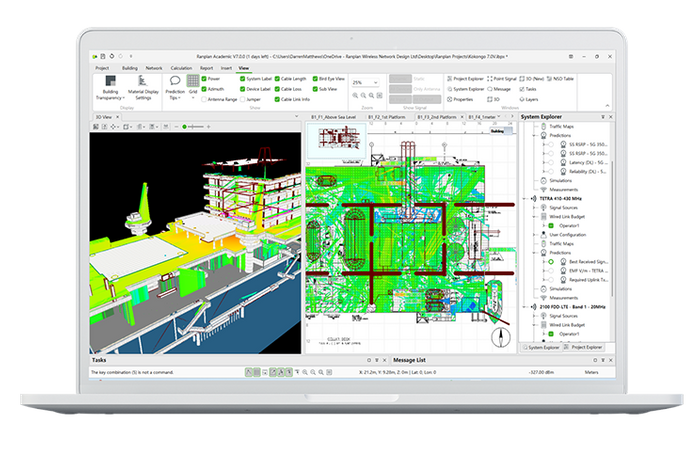Uncheck the System Label checkbox

click(242, 79)
